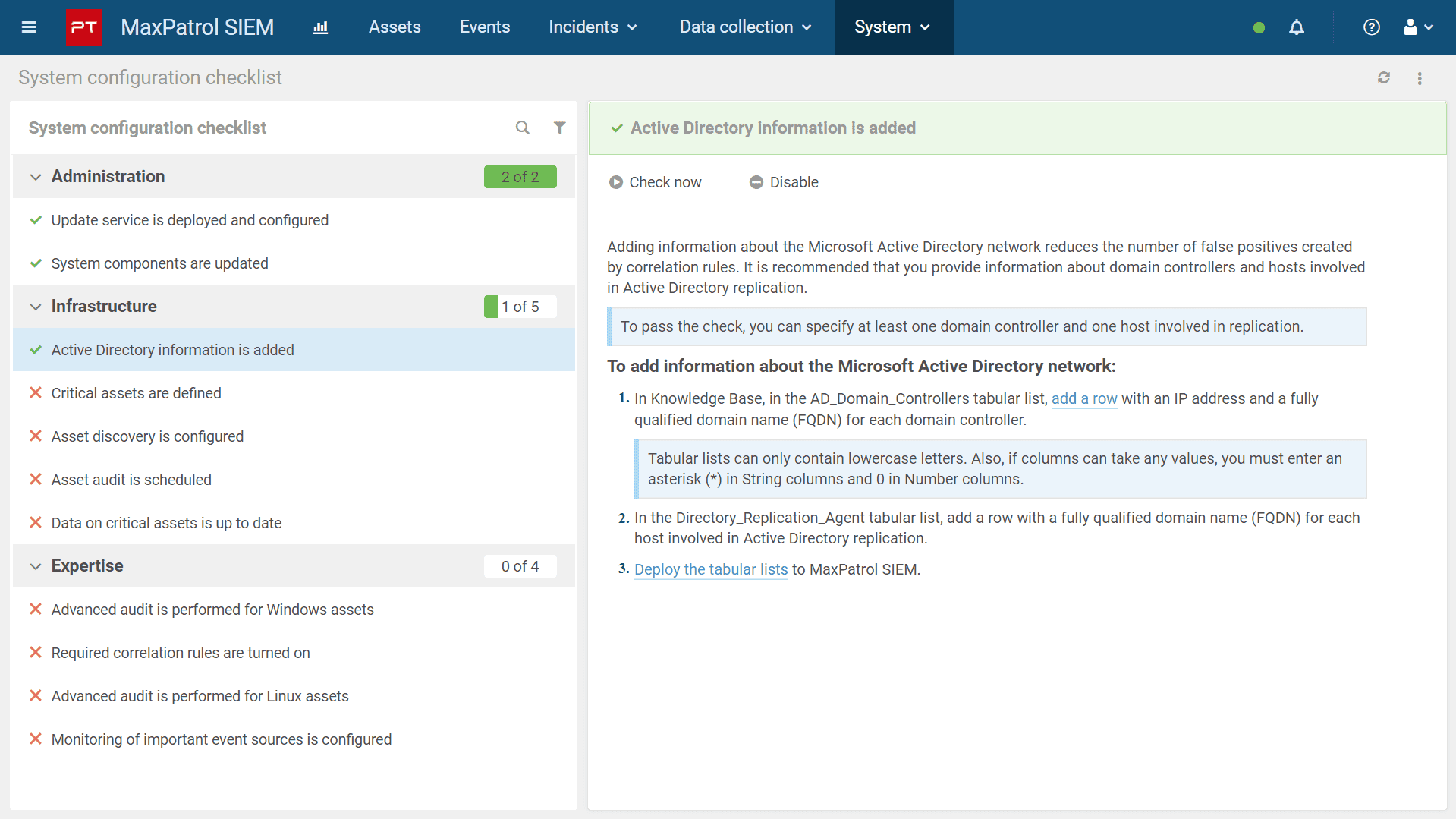Go to the Events section

click(485, 27)
